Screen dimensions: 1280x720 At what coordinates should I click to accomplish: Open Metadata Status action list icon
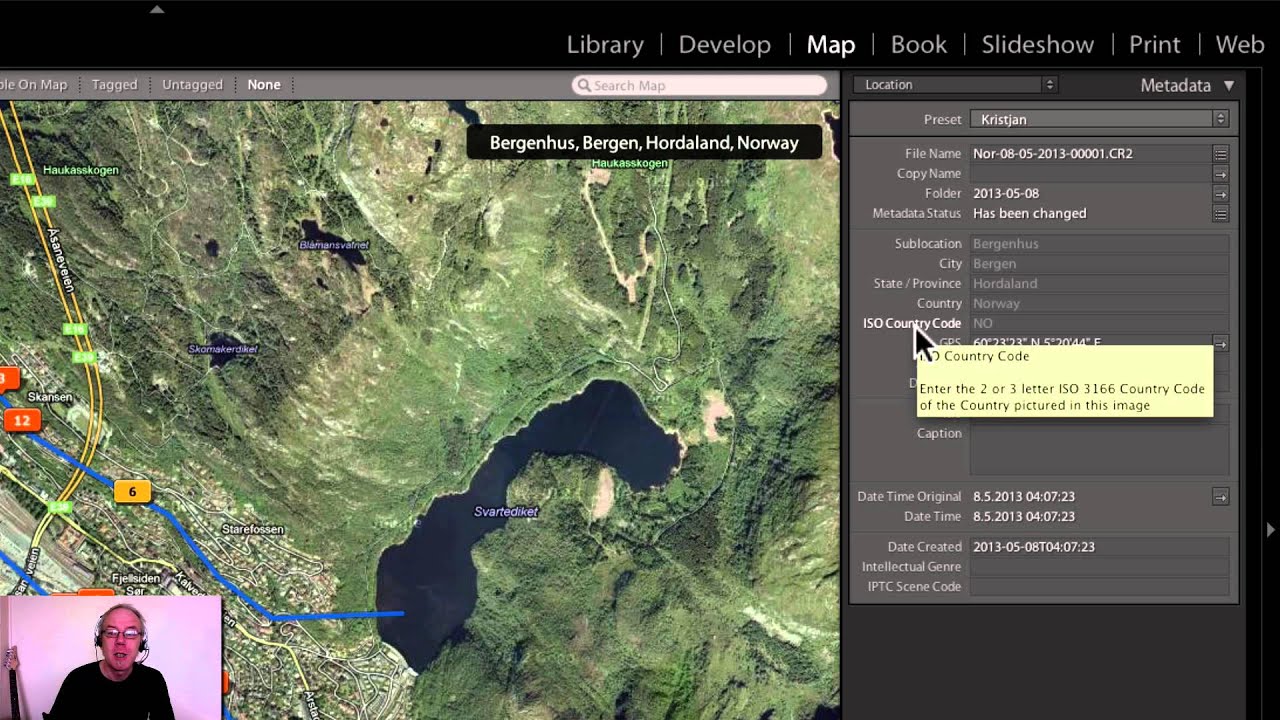tap(1220, 214)
